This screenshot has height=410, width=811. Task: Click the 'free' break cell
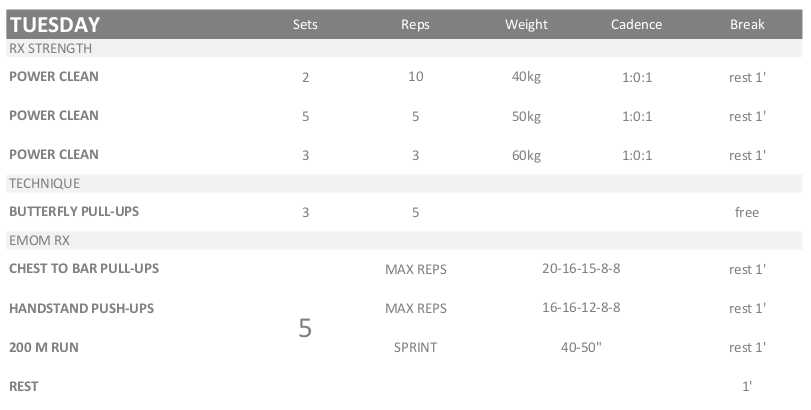[x=746, y=213]
